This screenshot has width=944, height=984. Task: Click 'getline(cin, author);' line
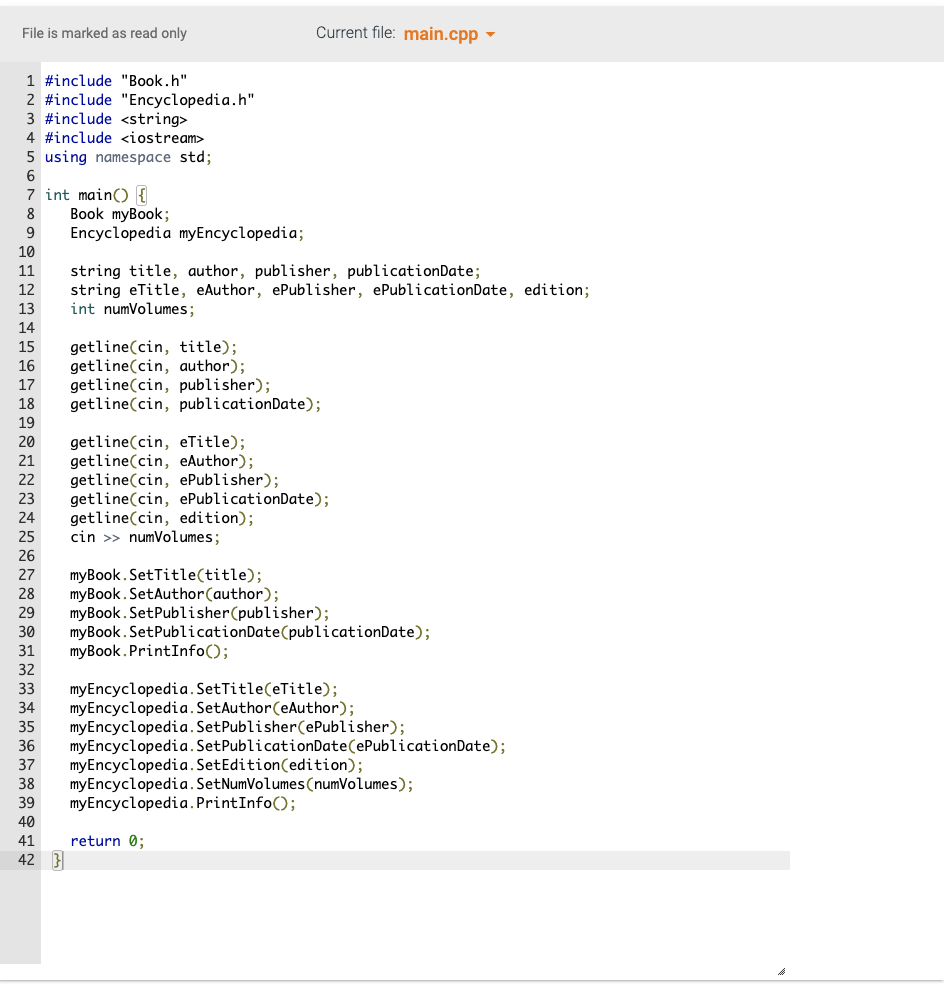158,366
